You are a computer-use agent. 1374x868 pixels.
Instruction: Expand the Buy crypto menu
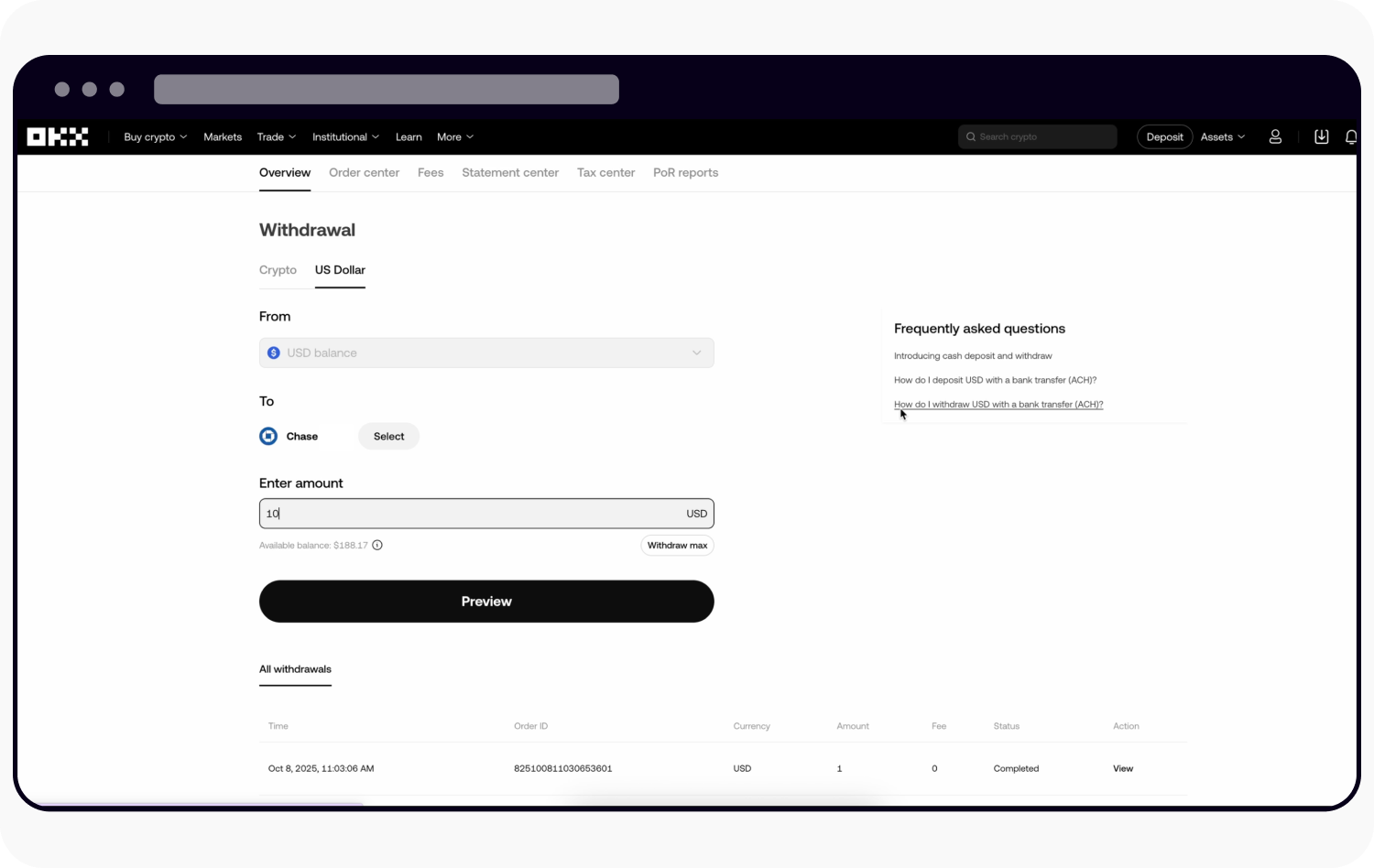(x=155, y=137)
